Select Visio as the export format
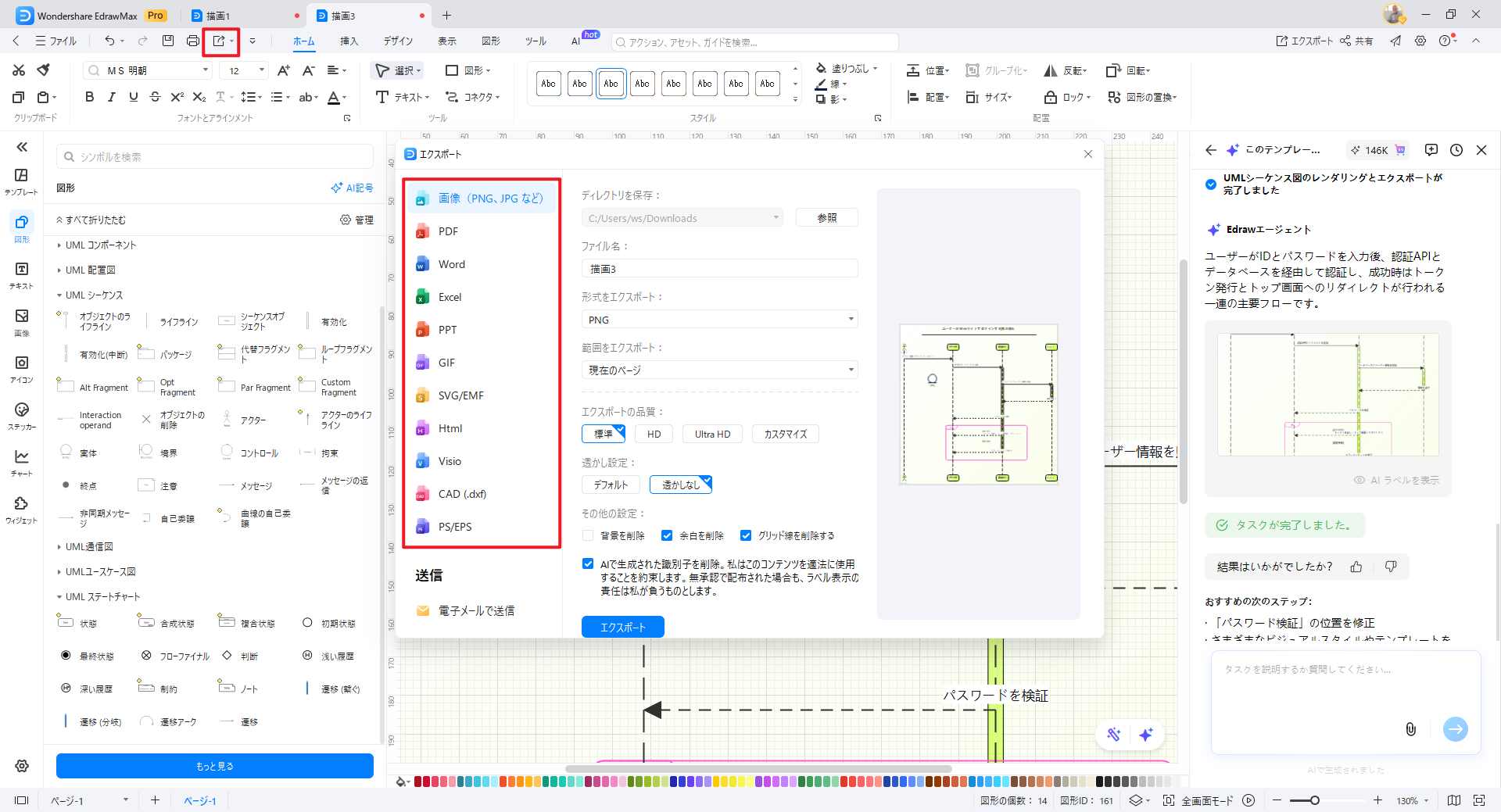Screen dimensions: 1501x812 [x=451, y=461]
